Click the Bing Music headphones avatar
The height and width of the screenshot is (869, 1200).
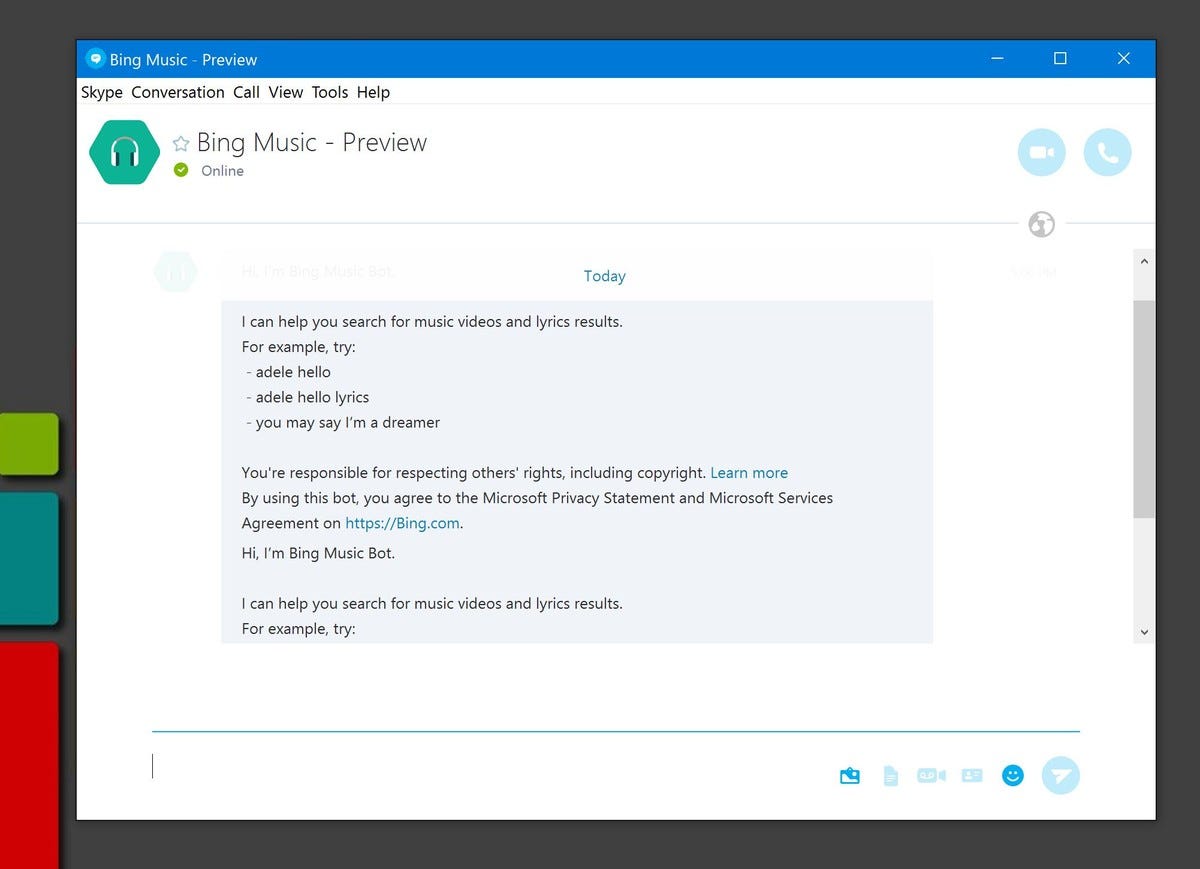tap(124, 152)
